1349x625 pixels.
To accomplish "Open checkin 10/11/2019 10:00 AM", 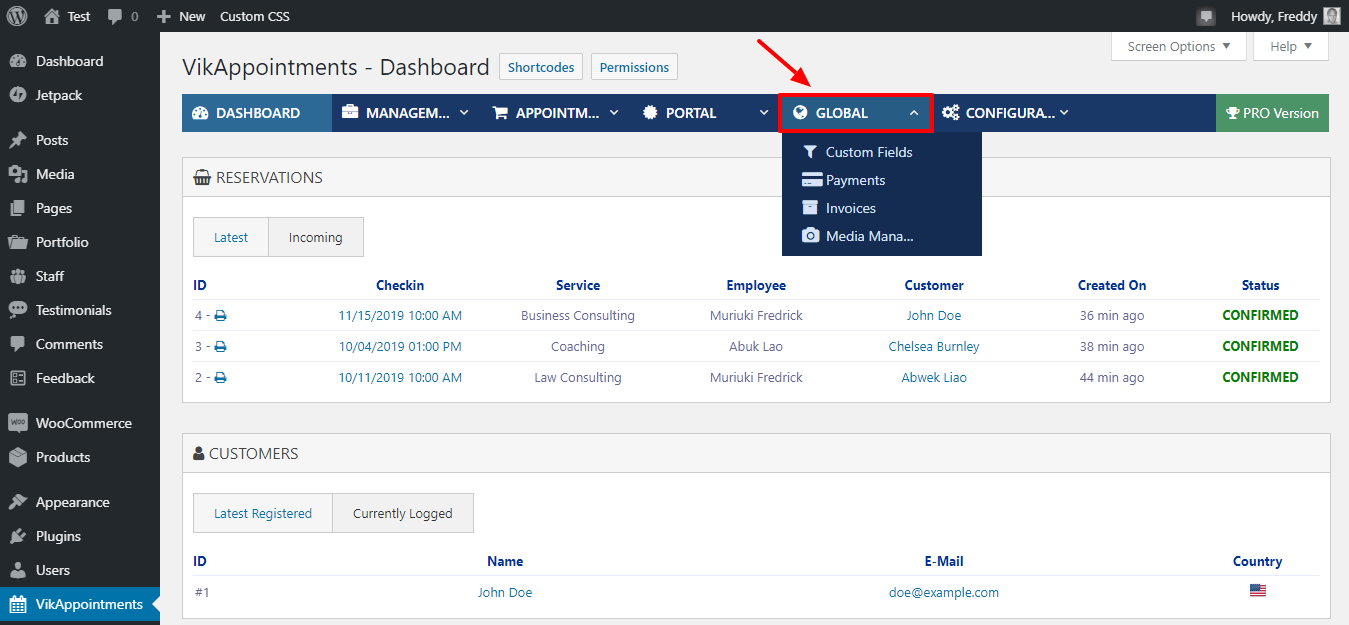I will [400, 378].
